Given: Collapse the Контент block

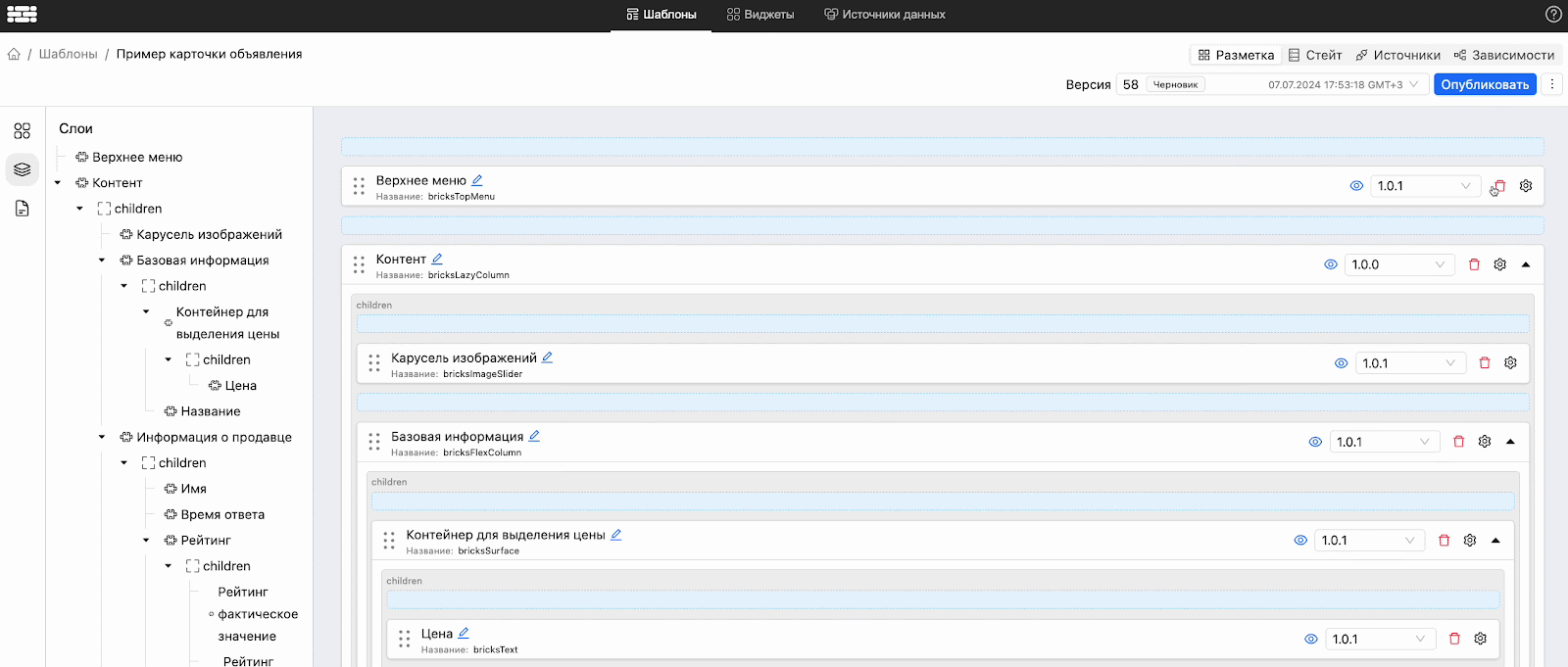Looking at the screenshot, I should tap(1526, 264).
